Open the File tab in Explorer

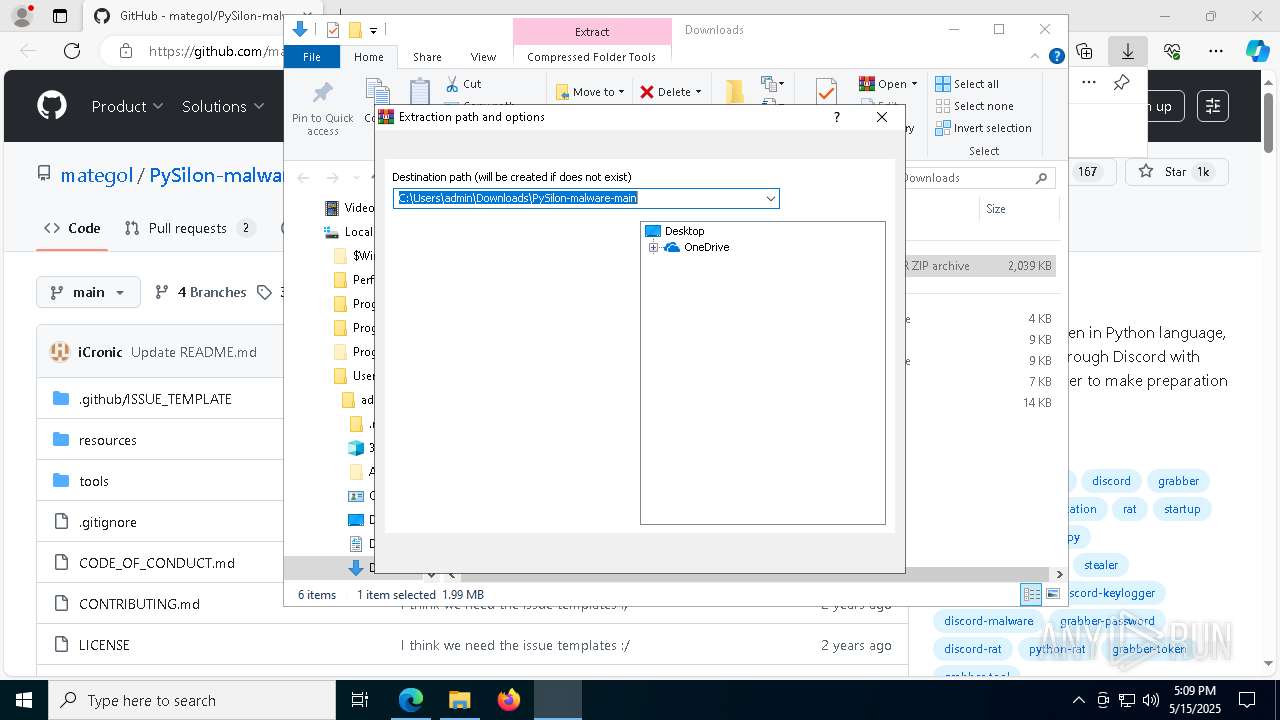point(312,57)
